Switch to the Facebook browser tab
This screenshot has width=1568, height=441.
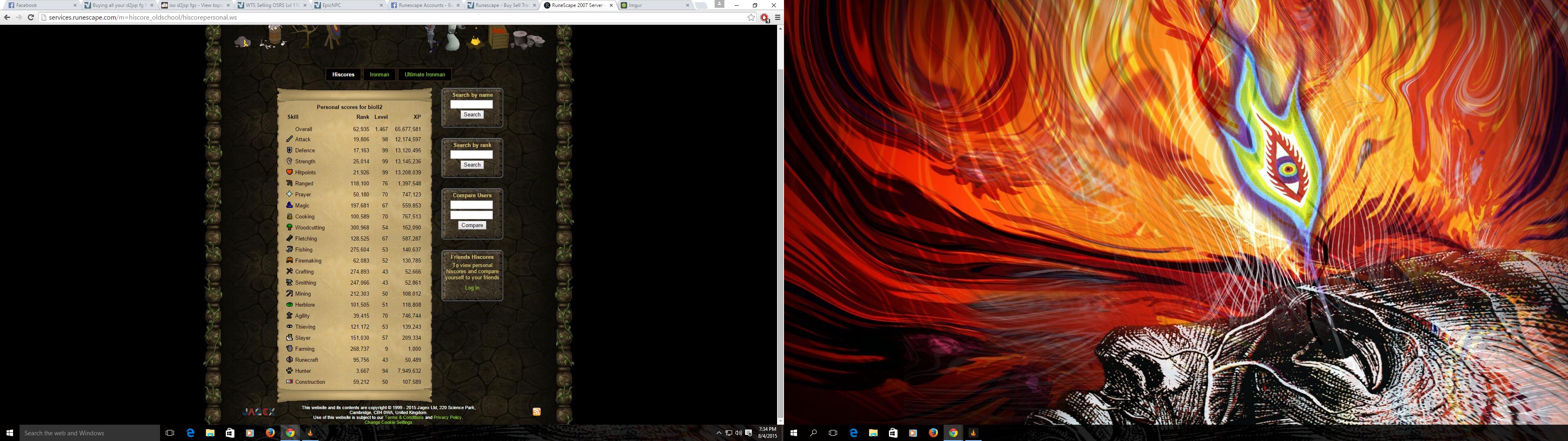pos(41,5)
